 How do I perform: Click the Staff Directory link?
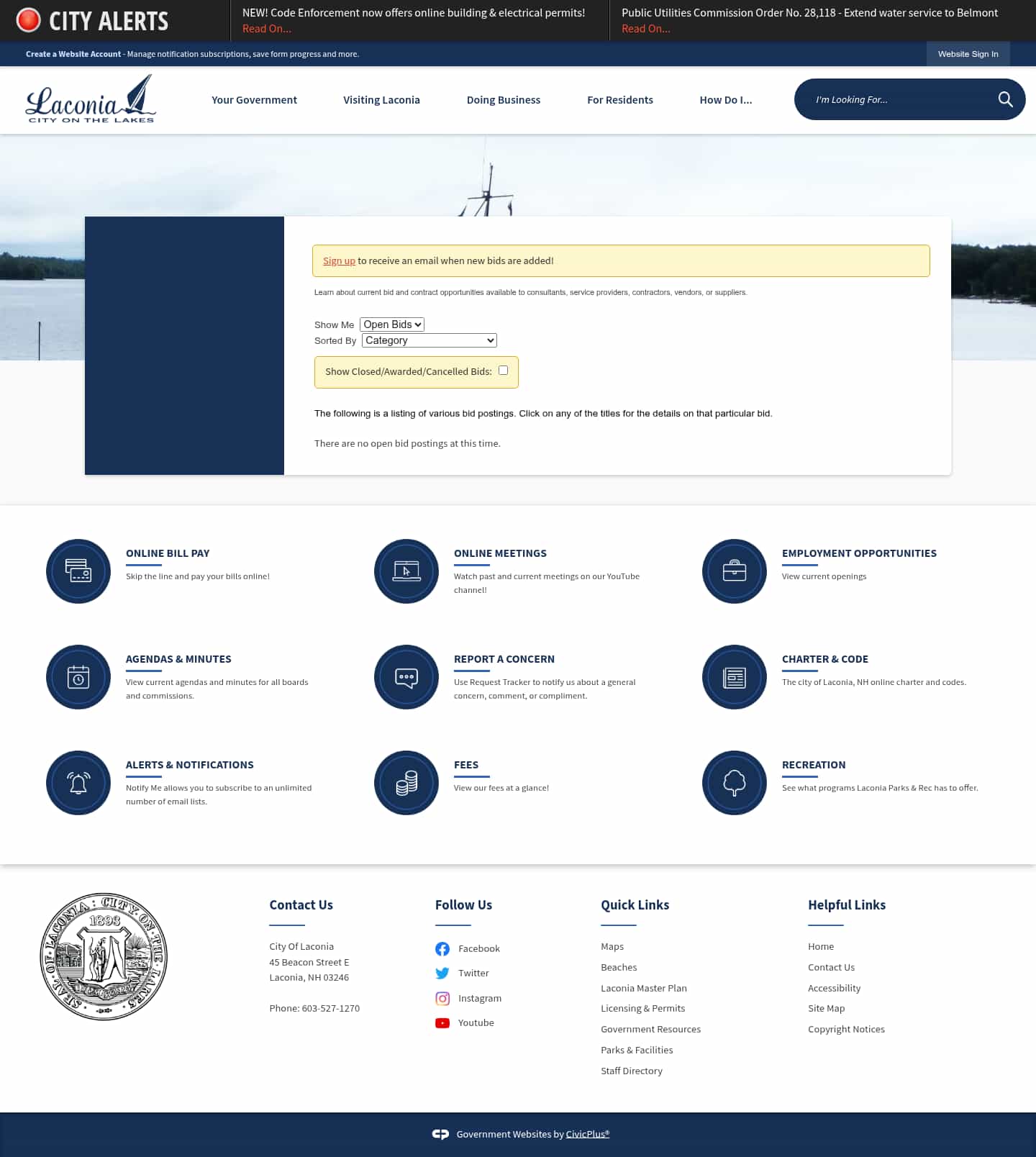pyautogui.click(x=632, y=1071)
